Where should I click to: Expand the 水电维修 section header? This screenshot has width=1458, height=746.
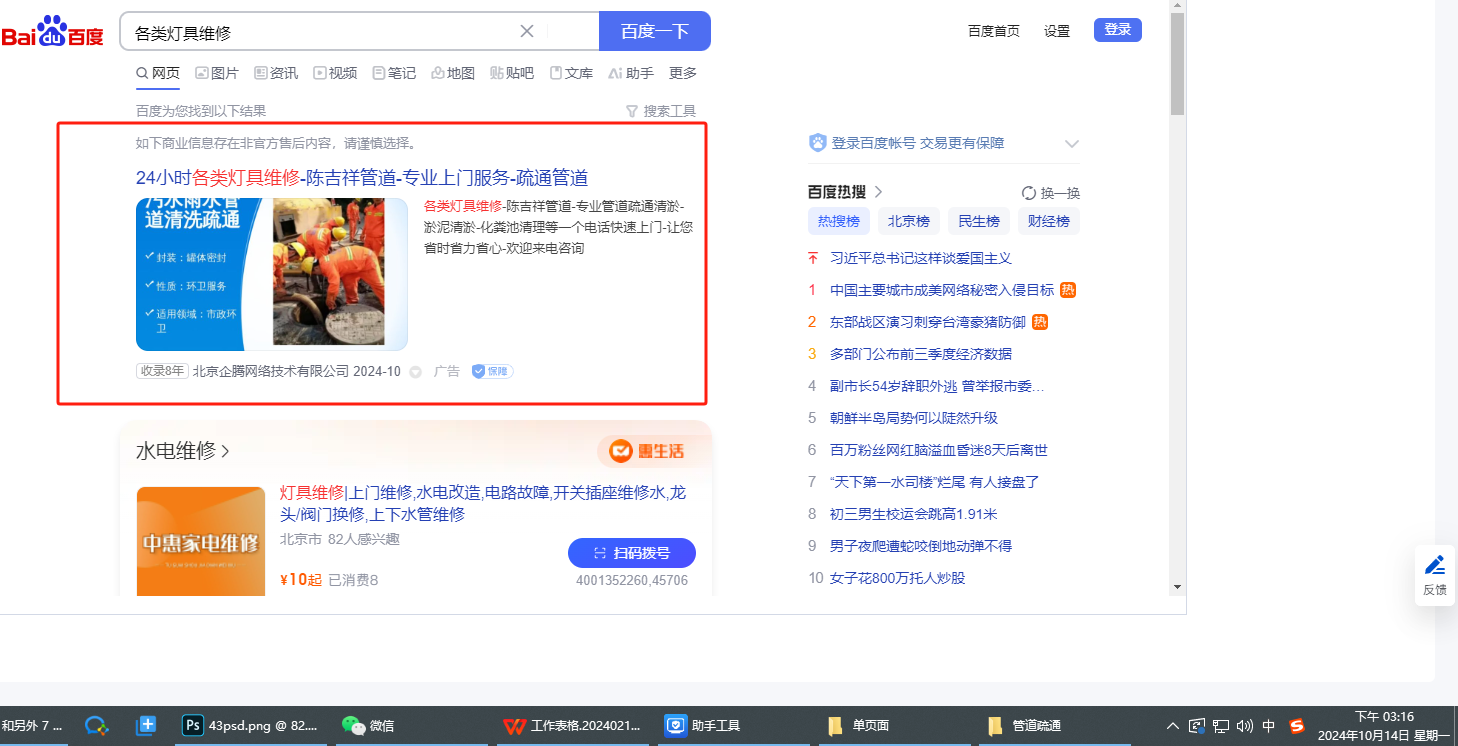tap(183, 451)
